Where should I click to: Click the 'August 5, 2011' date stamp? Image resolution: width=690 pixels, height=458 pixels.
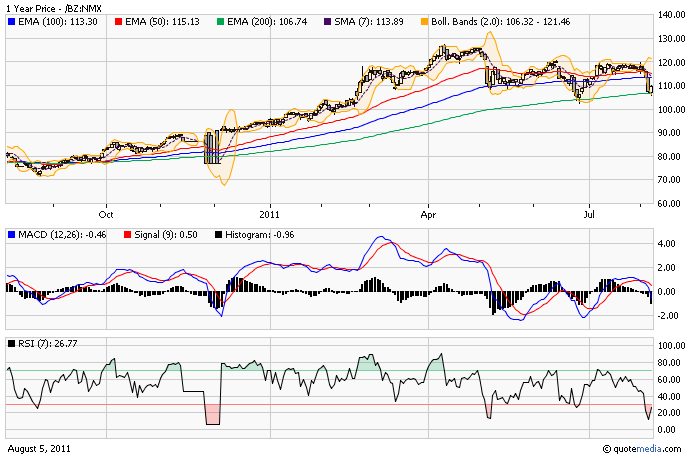click(x=39, y=449)
